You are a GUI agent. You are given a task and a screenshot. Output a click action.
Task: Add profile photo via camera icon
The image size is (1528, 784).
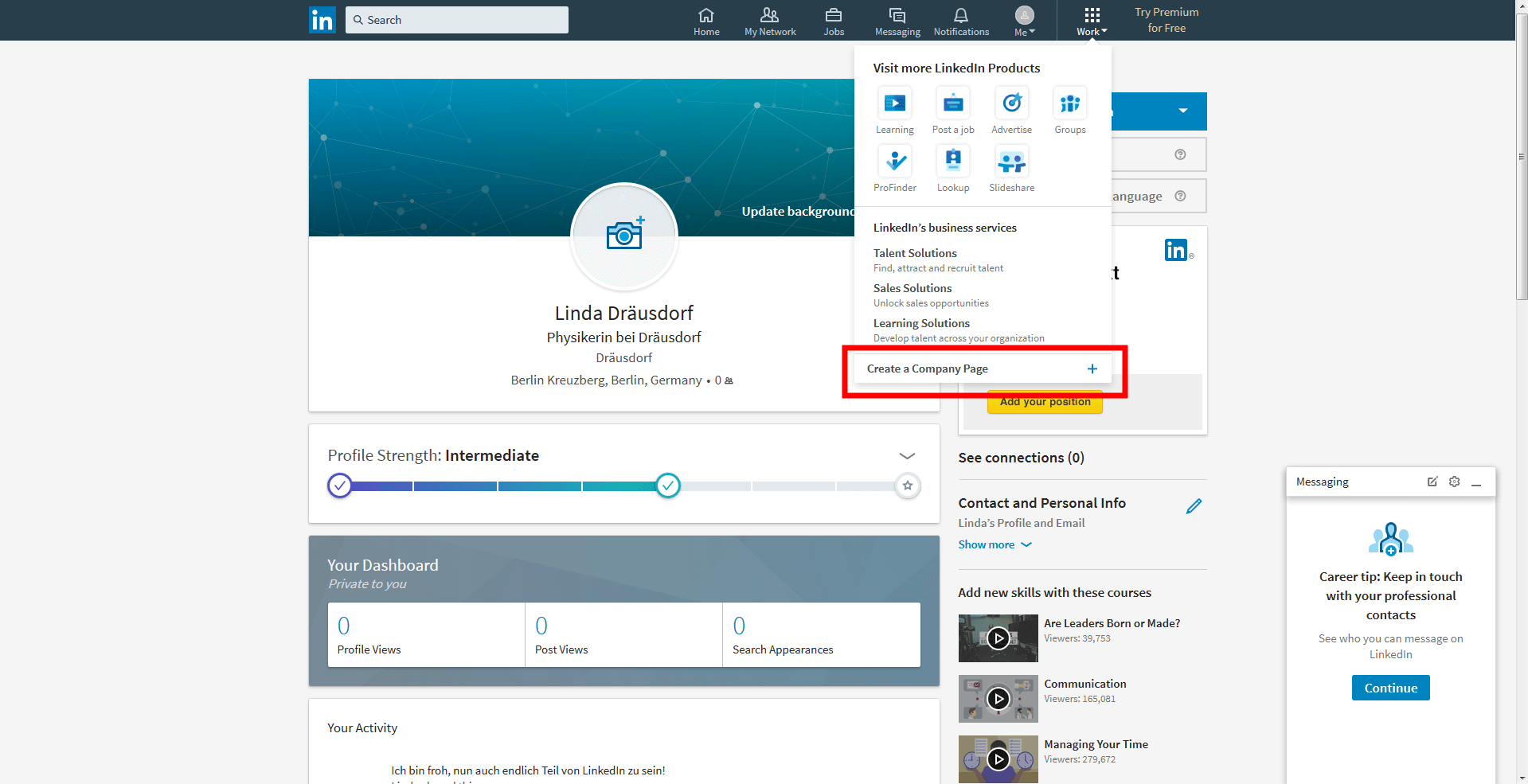point(625,234)
